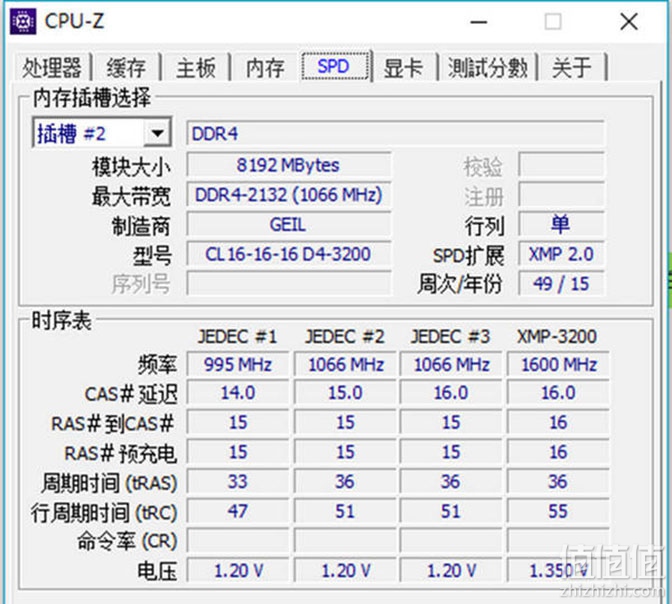Screen dimensions: 672x604
Task: Click the CAS# 延迟 row label
Action: pos(131,394)
